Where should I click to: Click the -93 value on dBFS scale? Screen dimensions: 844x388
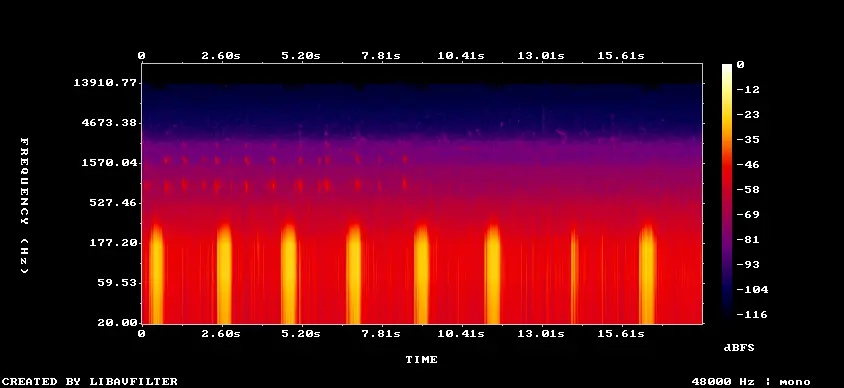[748, 264]
